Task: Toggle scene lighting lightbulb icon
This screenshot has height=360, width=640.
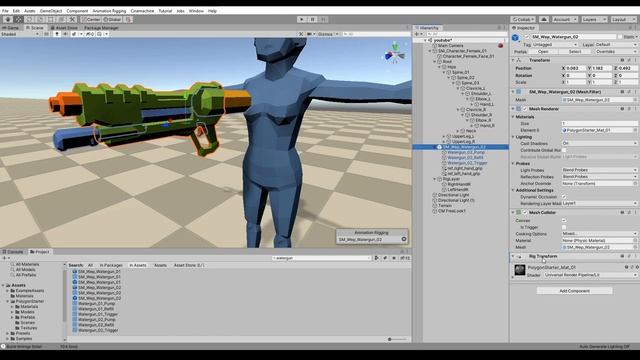Action: tap(57, 34)
